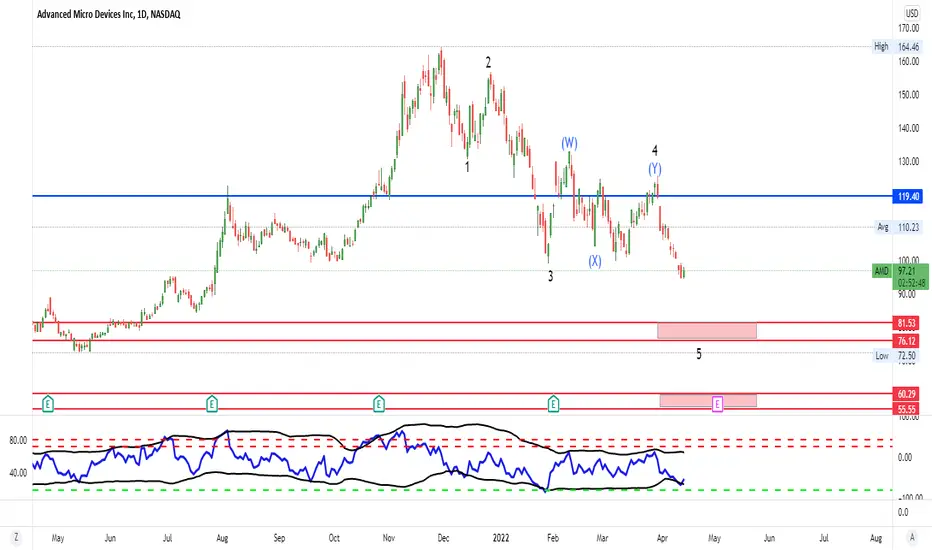Select the red 55.55 price label
This screenshot has width=932, height=550.
coord(906,409)
